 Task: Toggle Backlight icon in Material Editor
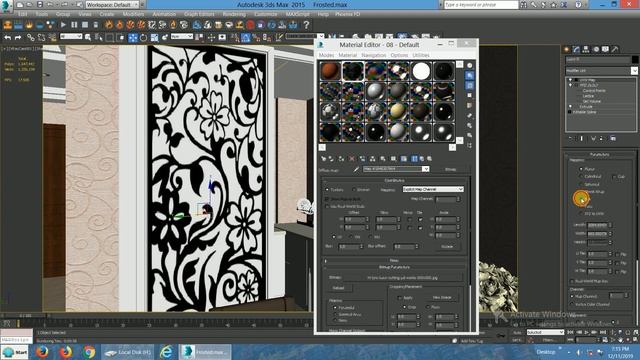(470, 76)
